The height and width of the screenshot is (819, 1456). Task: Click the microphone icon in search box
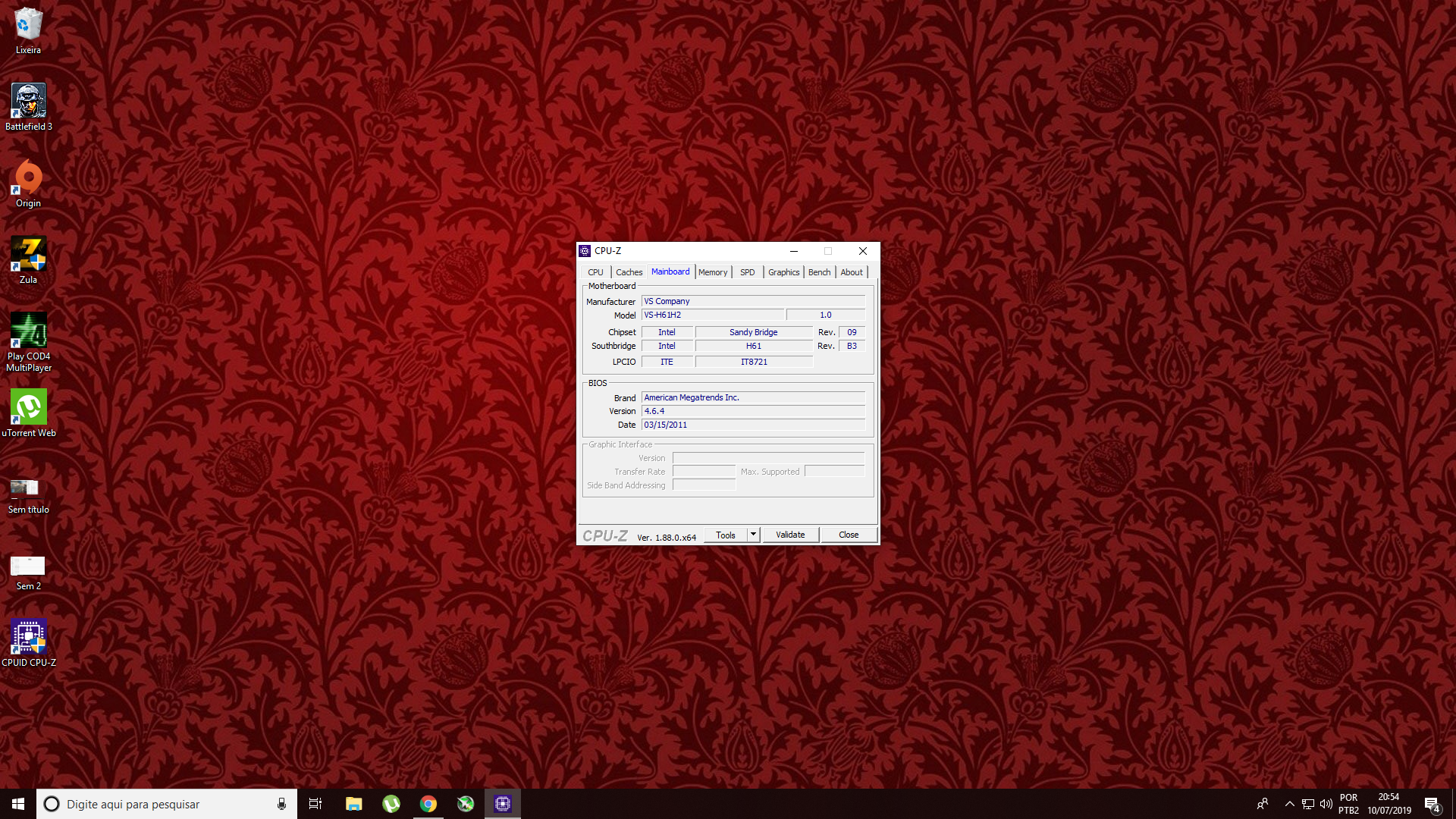pyautogui.click(x=281, y=804)
